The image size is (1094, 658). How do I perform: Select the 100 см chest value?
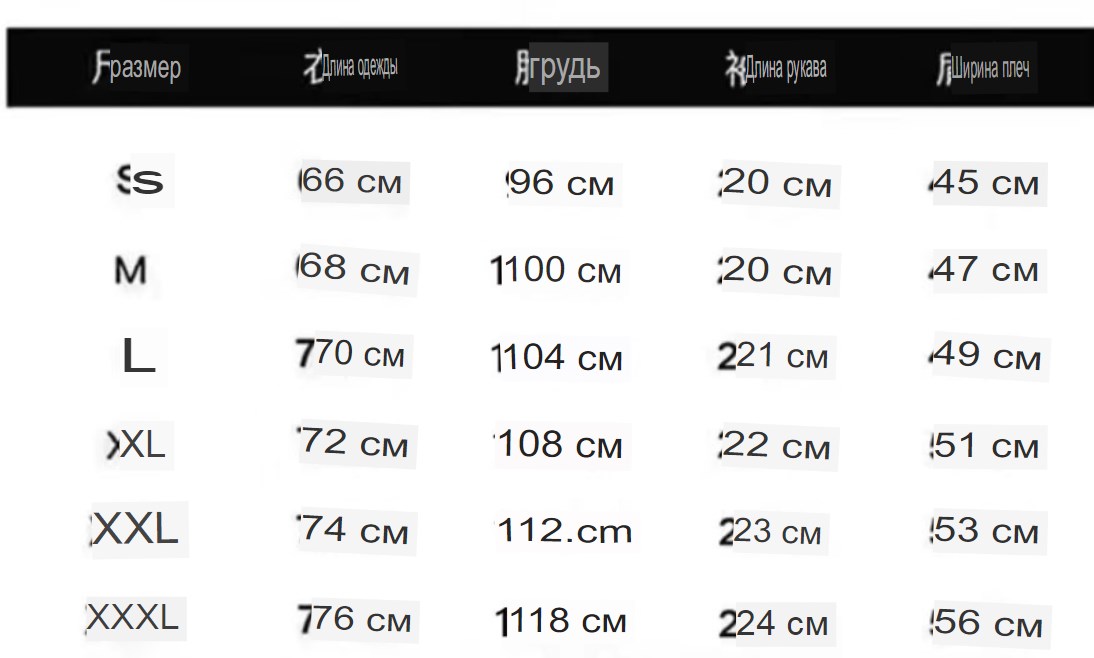click(556, 270)
